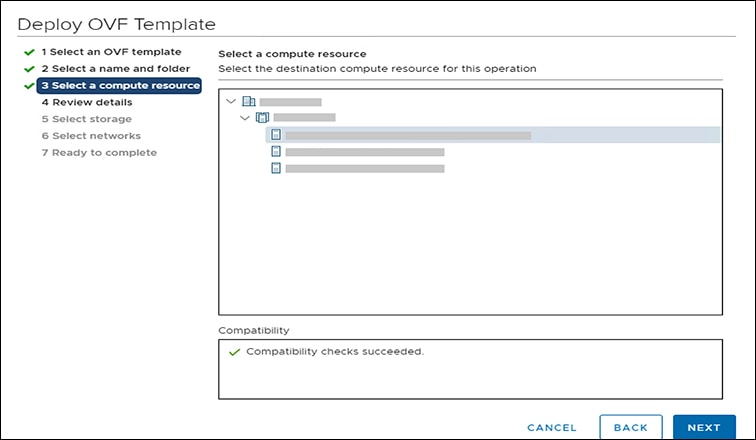This screenshot has height=440, width=756.
Task: Click the datacenter icon in the tree
Action: click(248, 101)
